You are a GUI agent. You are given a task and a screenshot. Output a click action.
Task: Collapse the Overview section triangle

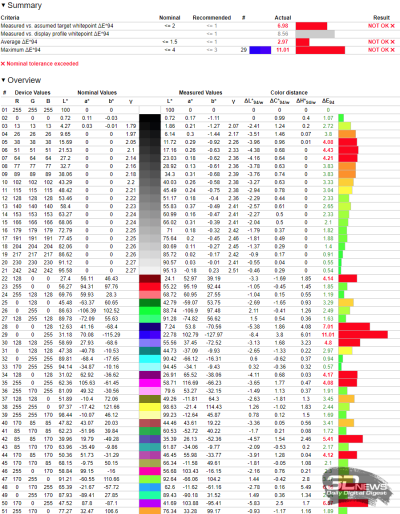point(3,80)
